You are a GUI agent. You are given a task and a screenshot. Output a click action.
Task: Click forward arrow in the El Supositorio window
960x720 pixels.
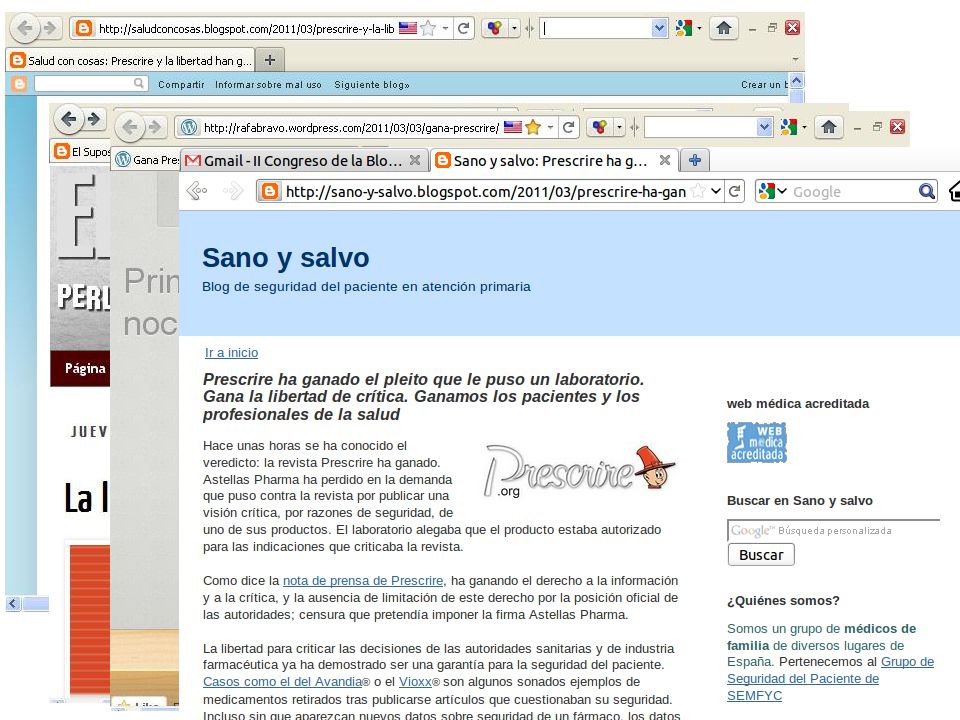point(94,119)
